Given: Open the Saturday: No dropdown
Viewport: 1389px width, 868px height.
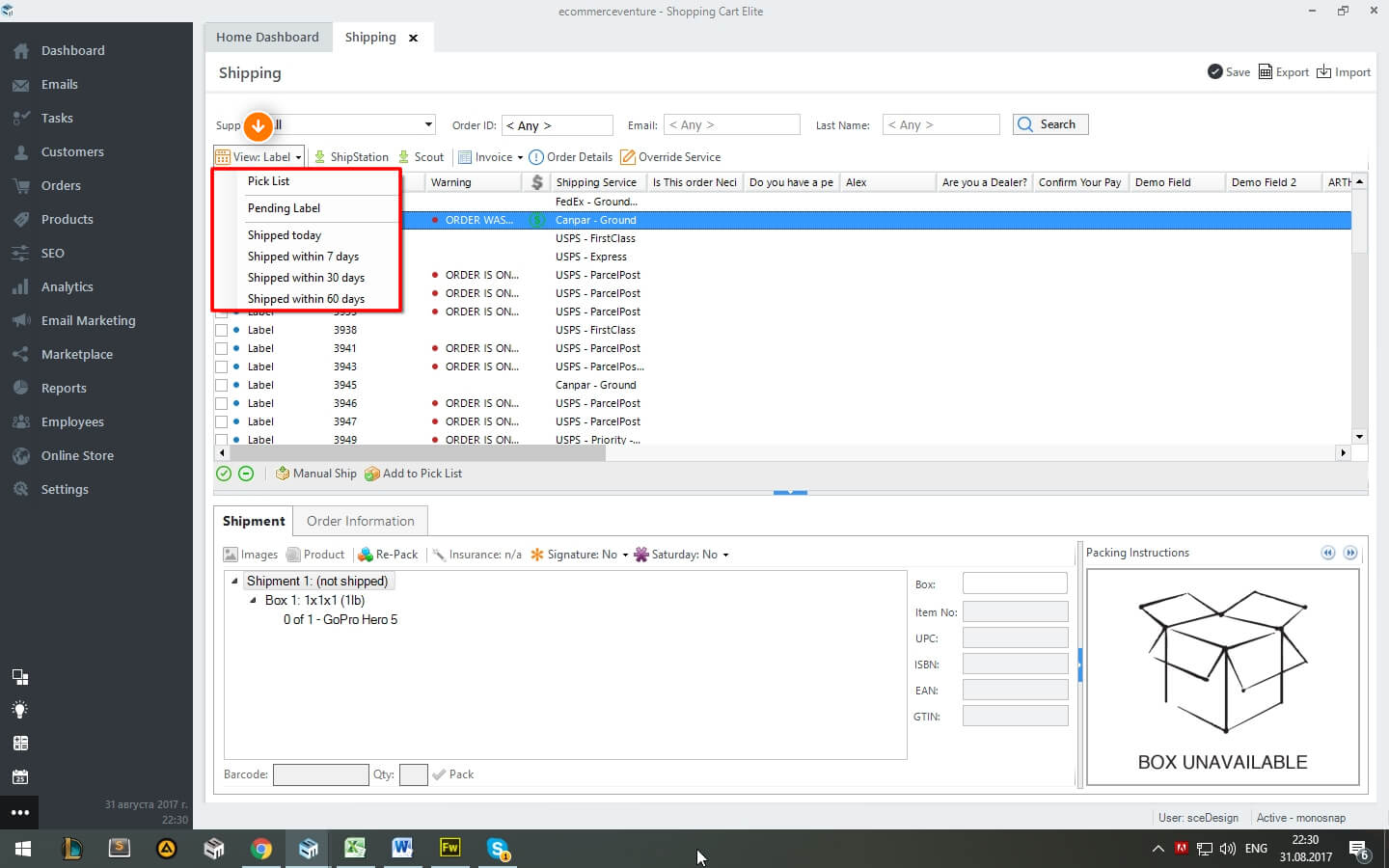Looking at the screenshot, I should 681,555.
